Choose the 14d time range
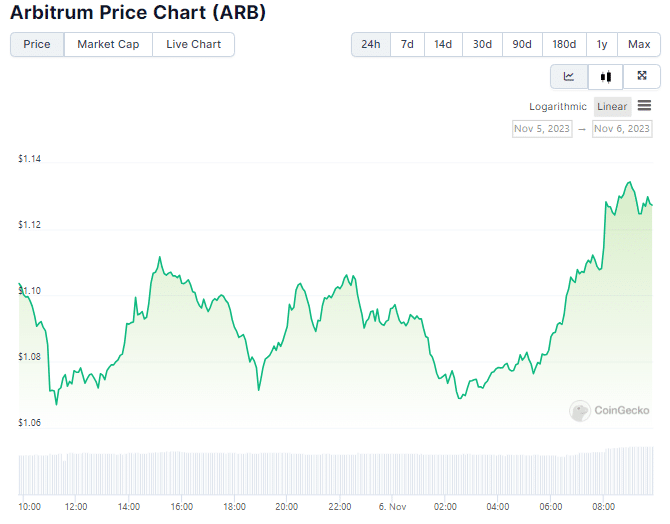The height and width of the screenshot is (524, 670). 443,44
